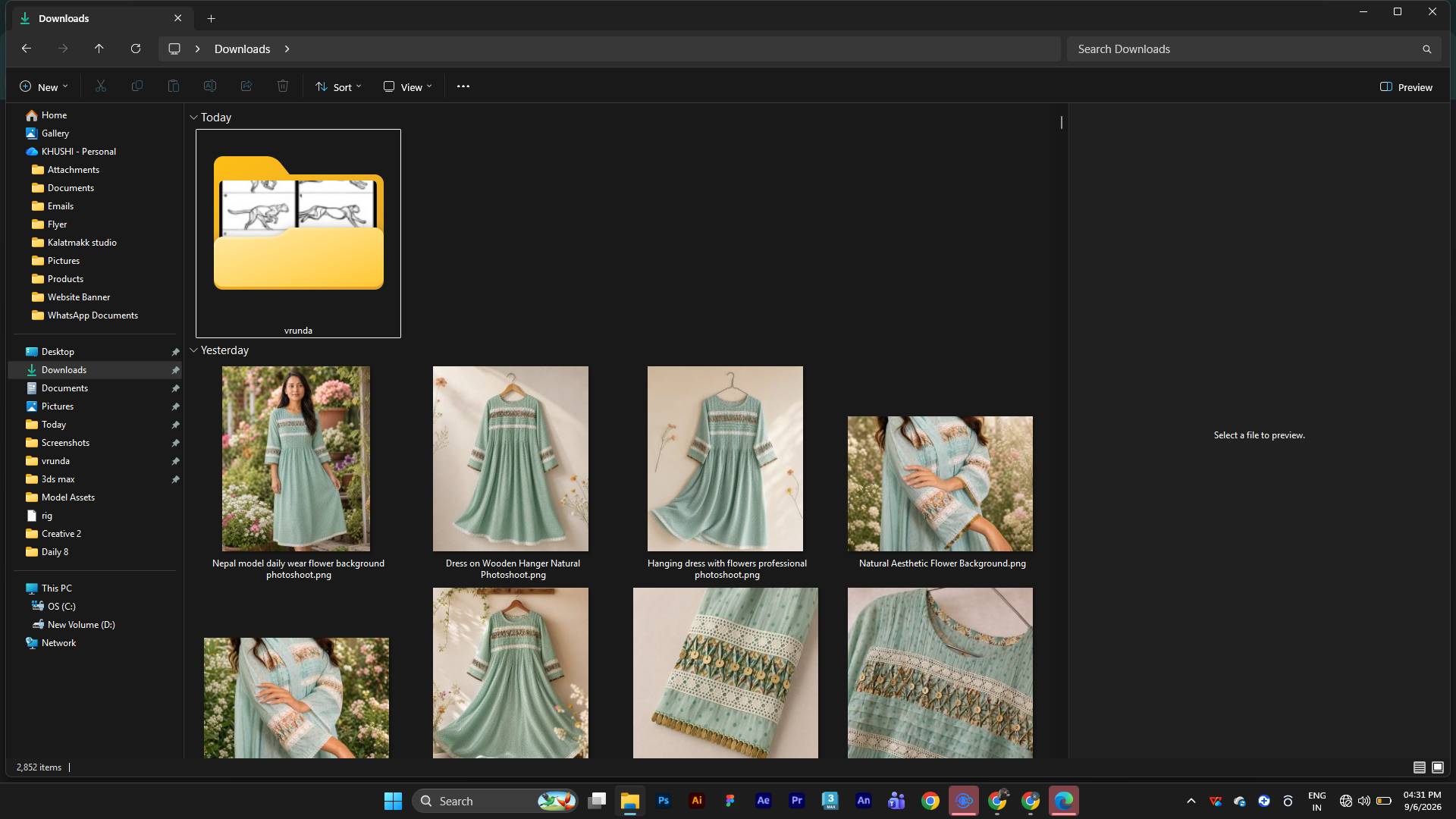This screenshot has height=819, width=1456.
Task: Open Photoshop from the taskbar
Action: 664,801
